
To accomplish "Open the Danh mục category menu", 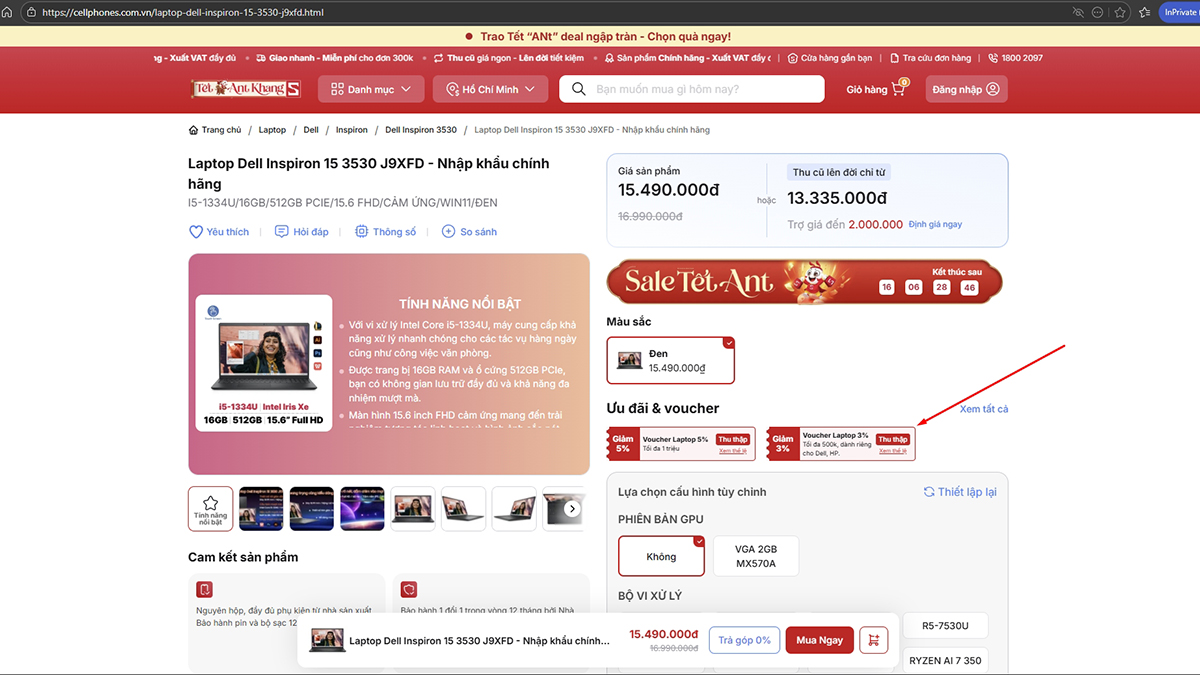I will pos(371,89).
